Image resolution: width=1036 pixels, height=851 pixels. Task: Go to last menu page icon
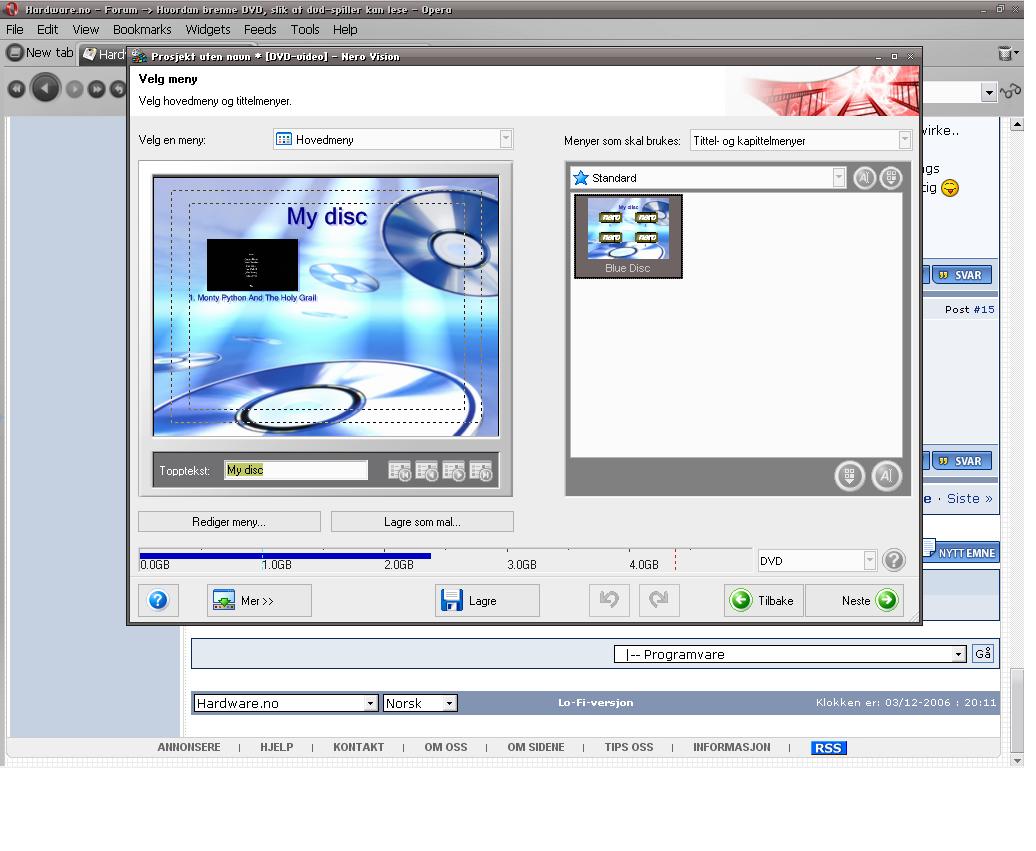pyautogui.click(x=480, y=471)
